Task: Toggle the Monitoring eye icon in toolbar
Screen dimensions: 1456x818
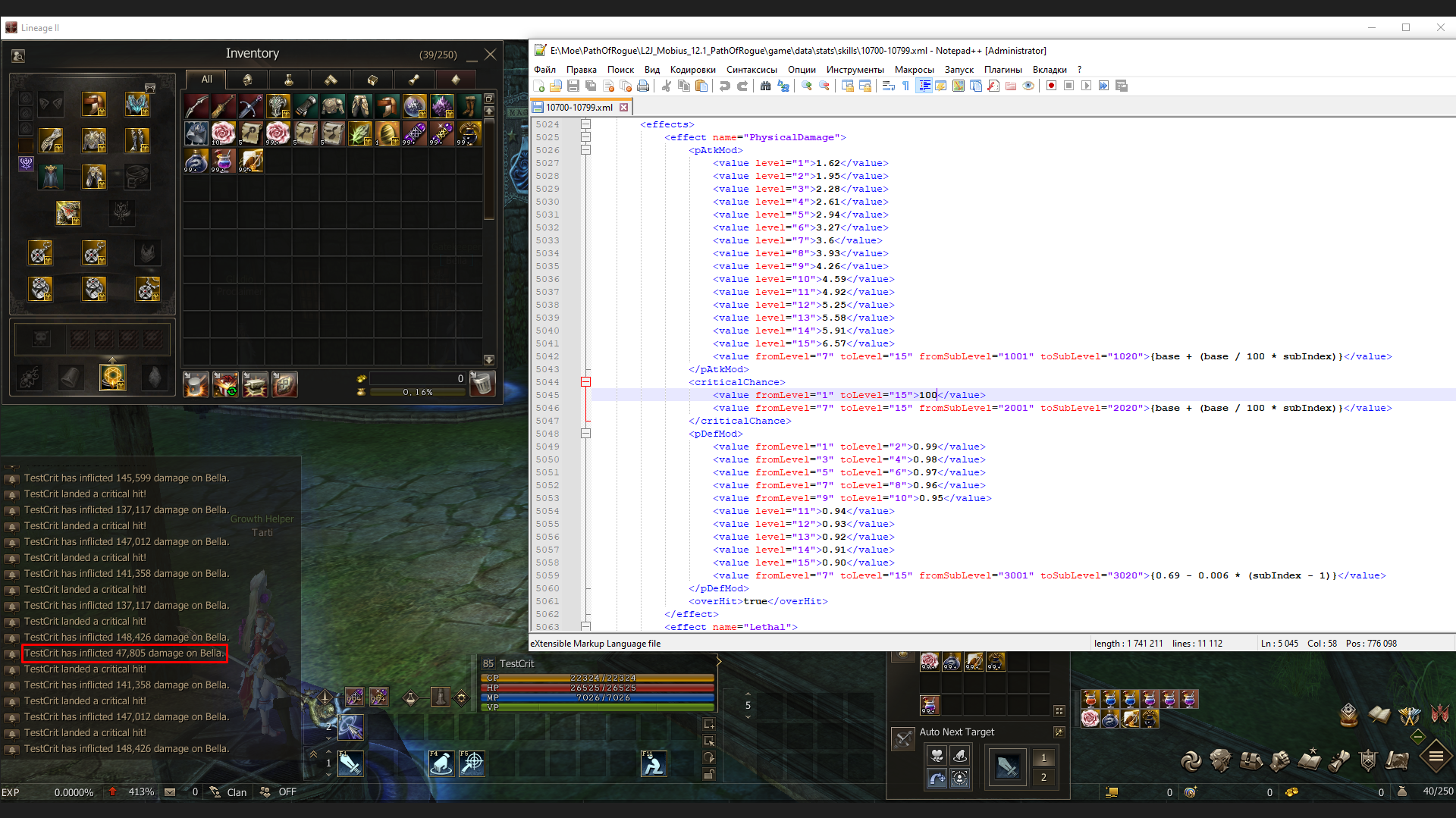Action: [1028, 86]
